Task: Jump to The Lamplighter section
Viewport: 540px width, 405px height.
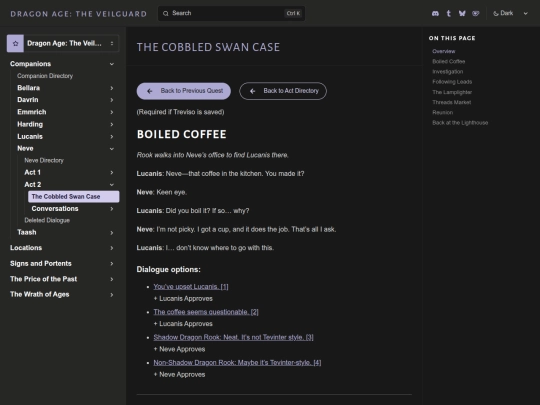Action: [x=452, y=92]
